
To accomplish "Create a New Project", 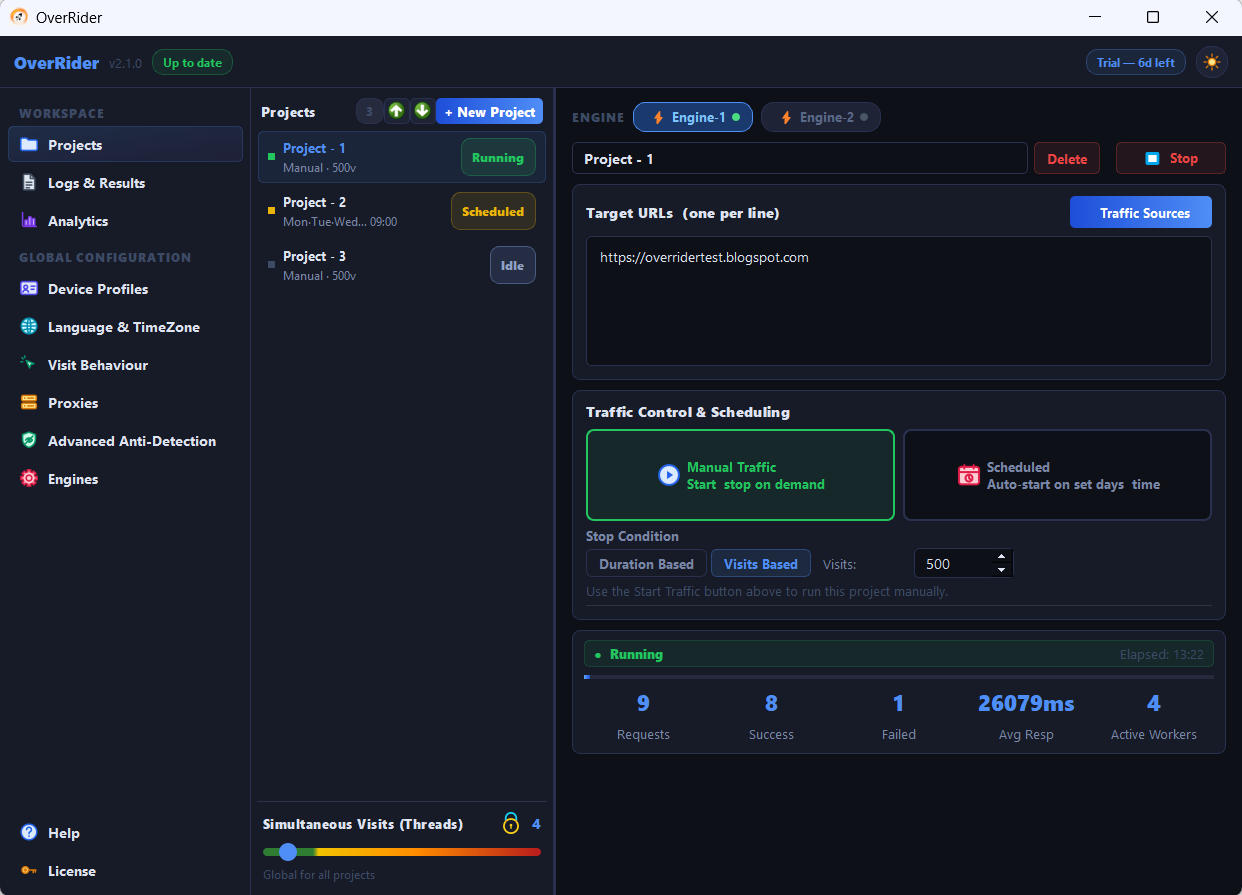I will point(490,112).
